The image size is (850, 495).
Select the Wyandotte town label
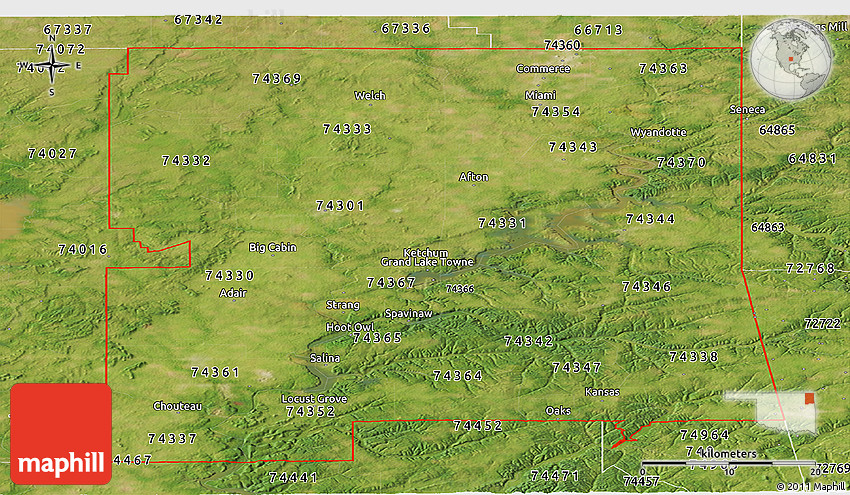(x=658, y=132)
